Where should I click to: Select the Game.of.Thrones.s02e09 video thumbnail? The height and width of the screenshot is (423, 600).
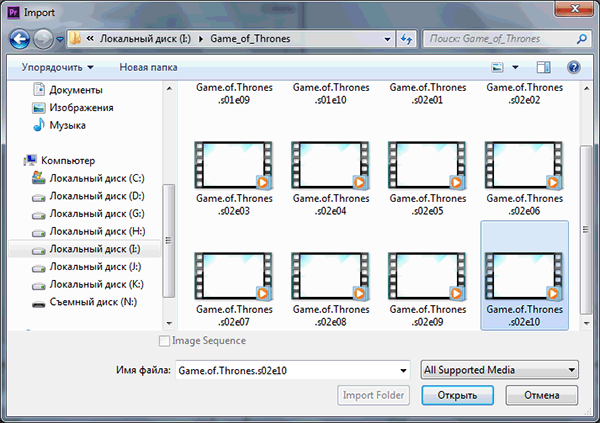tap(427, 276)
